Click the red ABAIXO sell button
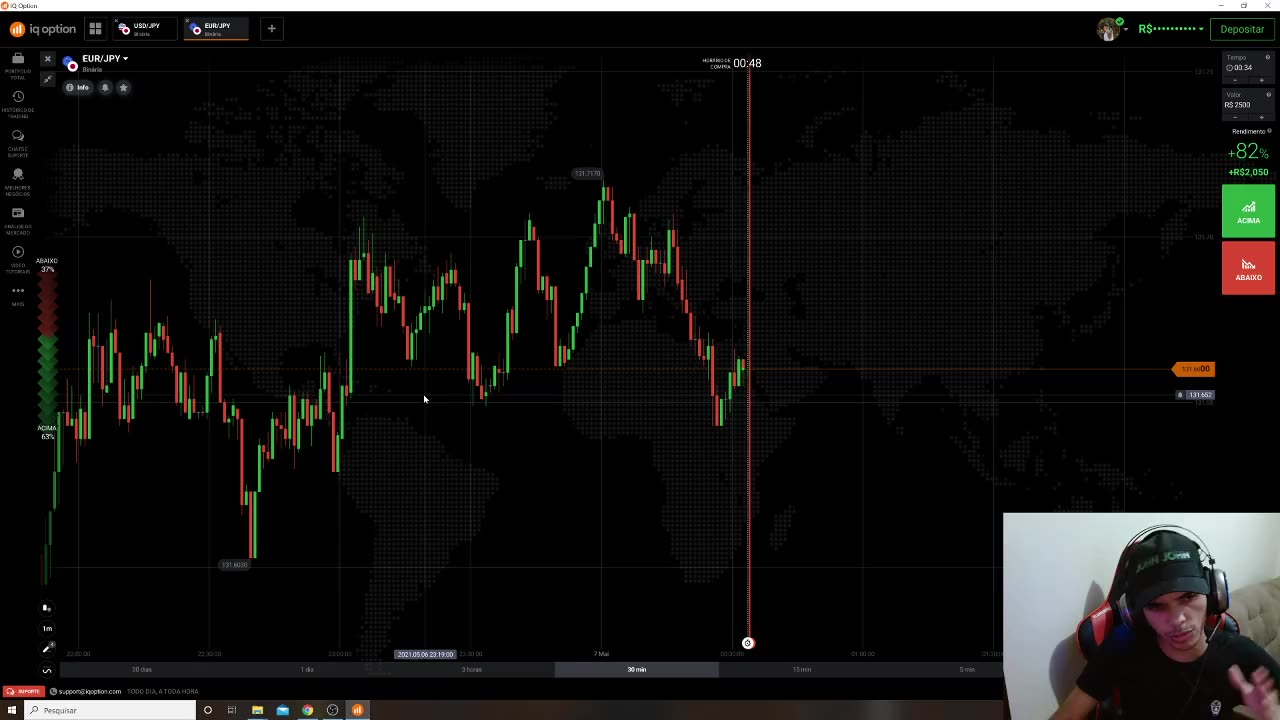 [1248, 268]
